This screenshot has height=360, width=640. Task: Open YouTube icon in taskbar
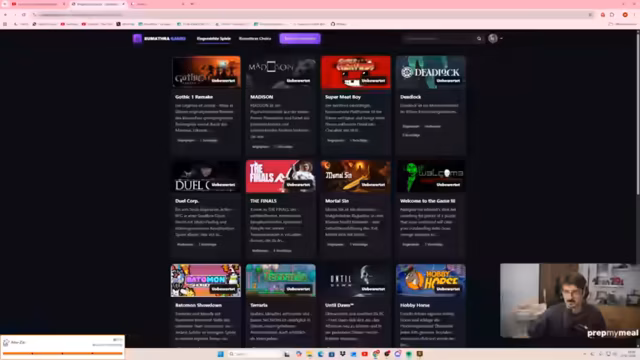click(x=364, y=354)
